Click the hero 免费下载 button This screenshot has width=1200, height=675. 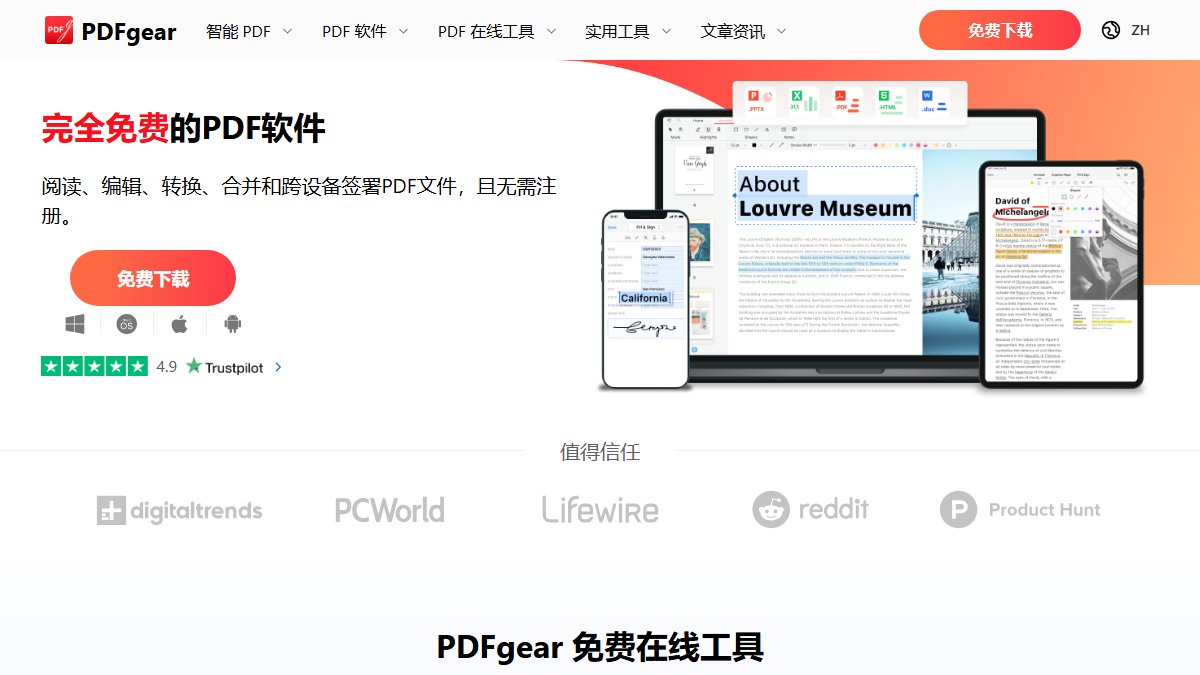click(153, 278)
